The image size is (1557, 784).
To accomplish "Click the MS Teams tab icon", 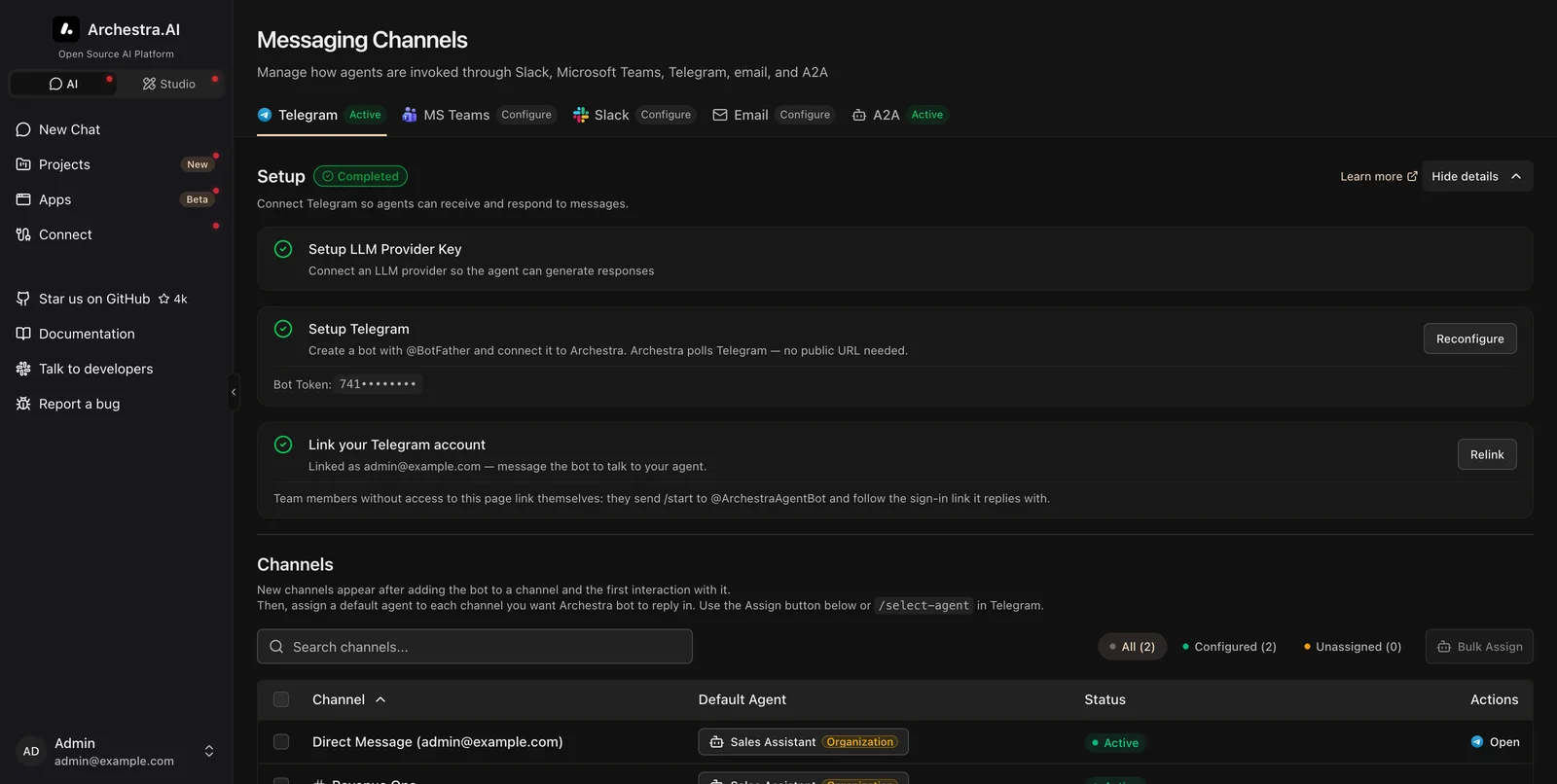I will click(410, 115).
